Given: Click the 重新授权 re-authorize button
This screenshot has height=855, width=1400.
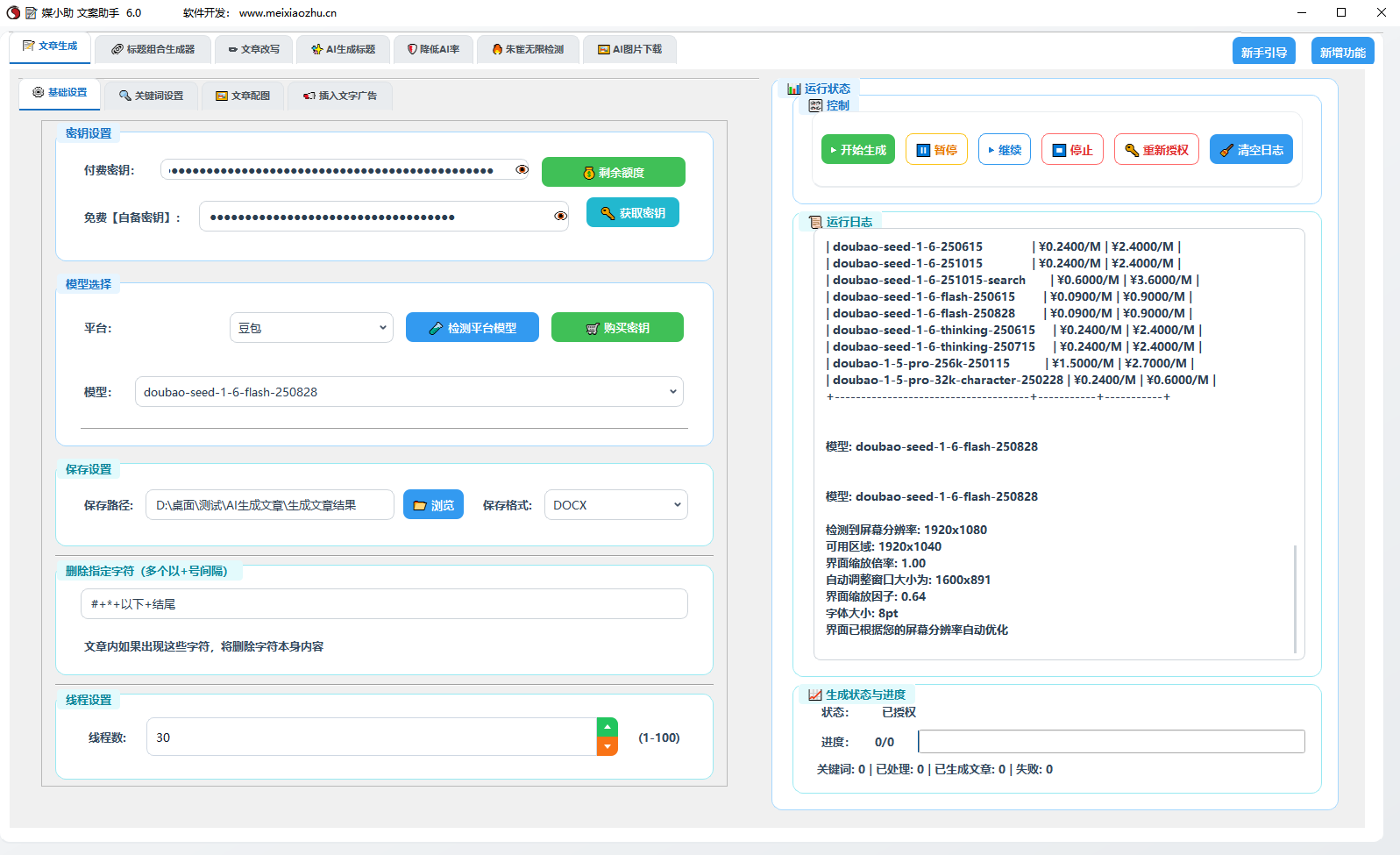Looking at the screenshot, I should [1155, 150].
